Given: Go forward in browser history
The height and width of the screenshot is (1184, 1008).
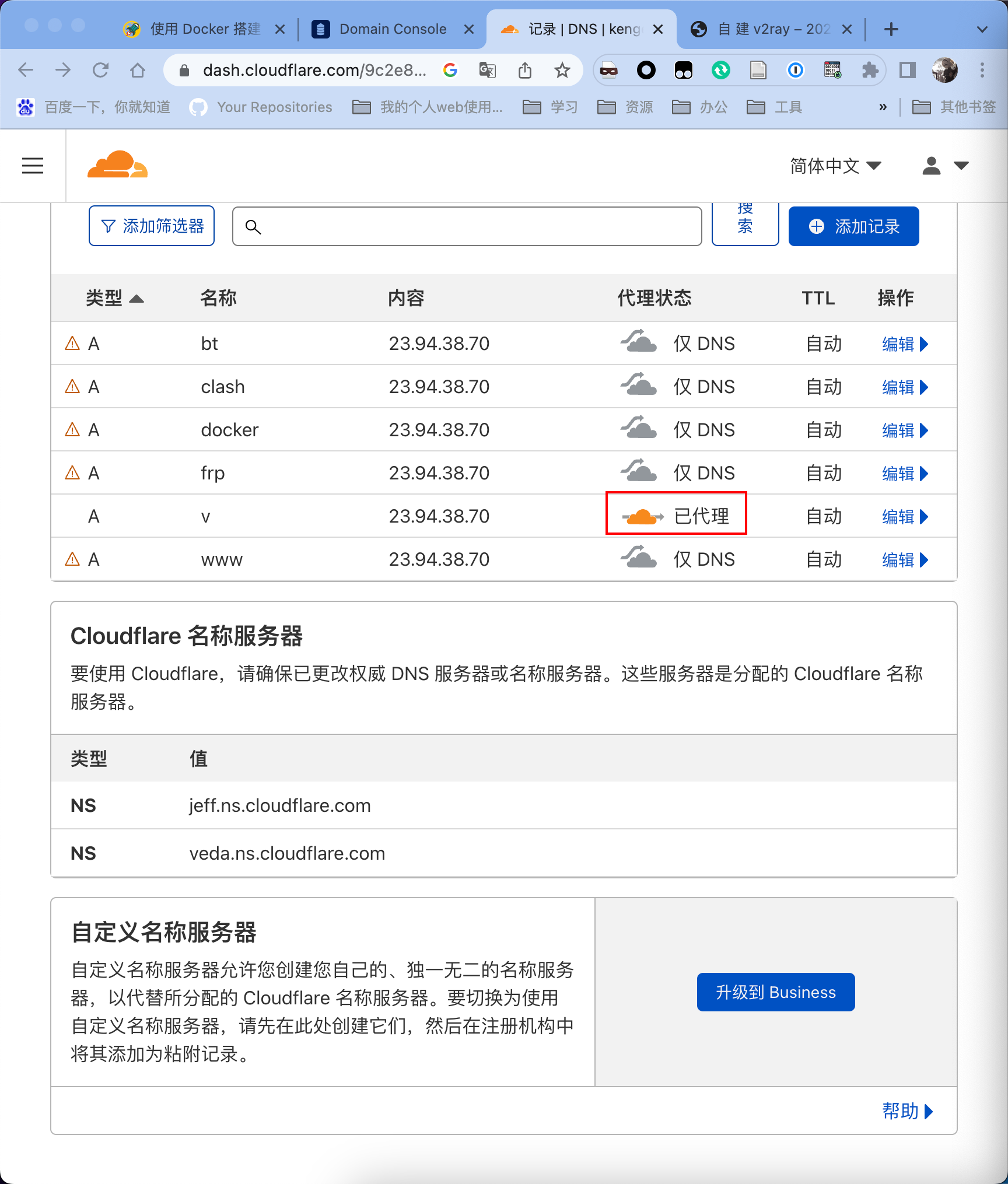Looking at the screenshot, I should (x=63, y=71).
